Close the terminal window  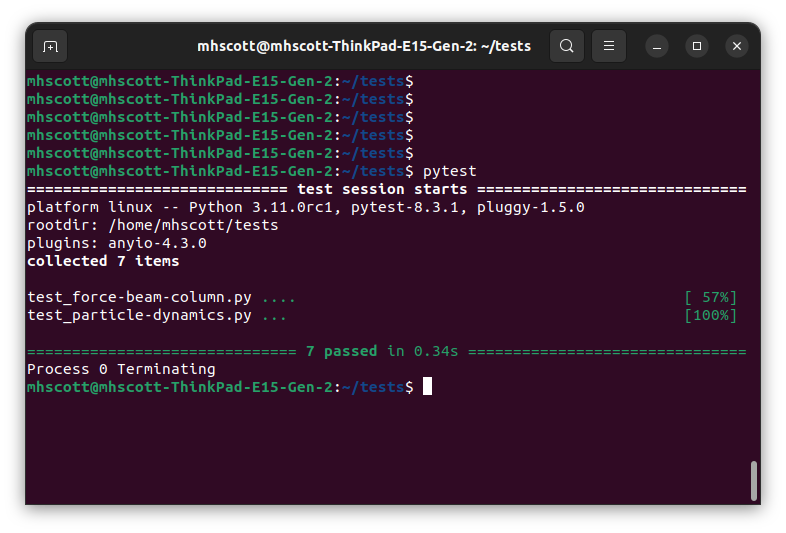(737, 46)
